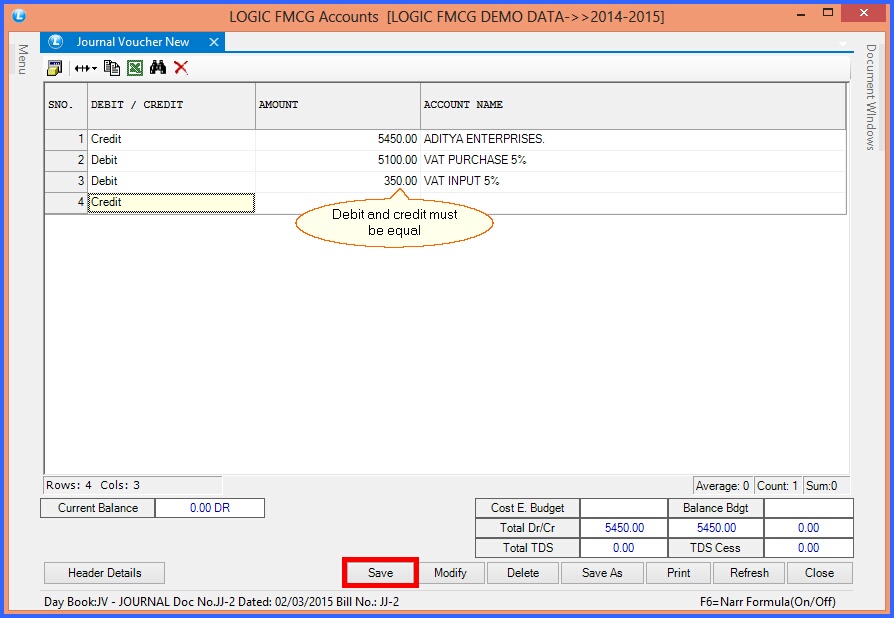Select the Credit cell in row 1

click(x=171, y=139)
